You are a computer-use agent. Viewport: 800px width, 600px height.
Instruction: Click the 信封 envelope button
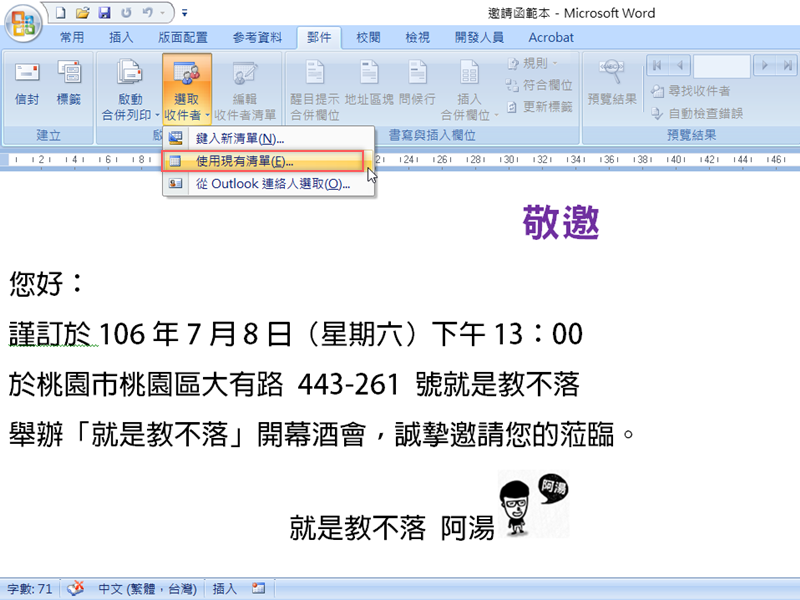pos(27,84)
